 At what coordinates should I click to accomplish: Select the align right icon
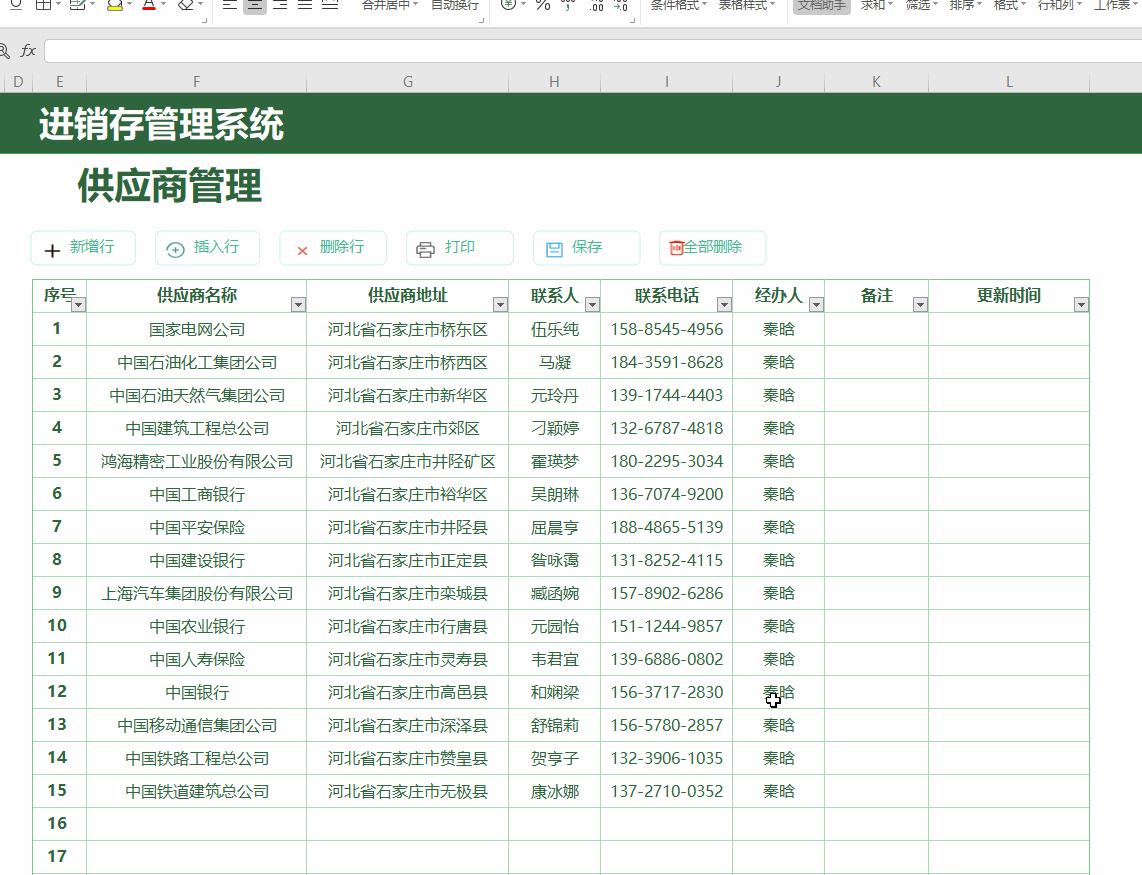(x=279, y=7)
